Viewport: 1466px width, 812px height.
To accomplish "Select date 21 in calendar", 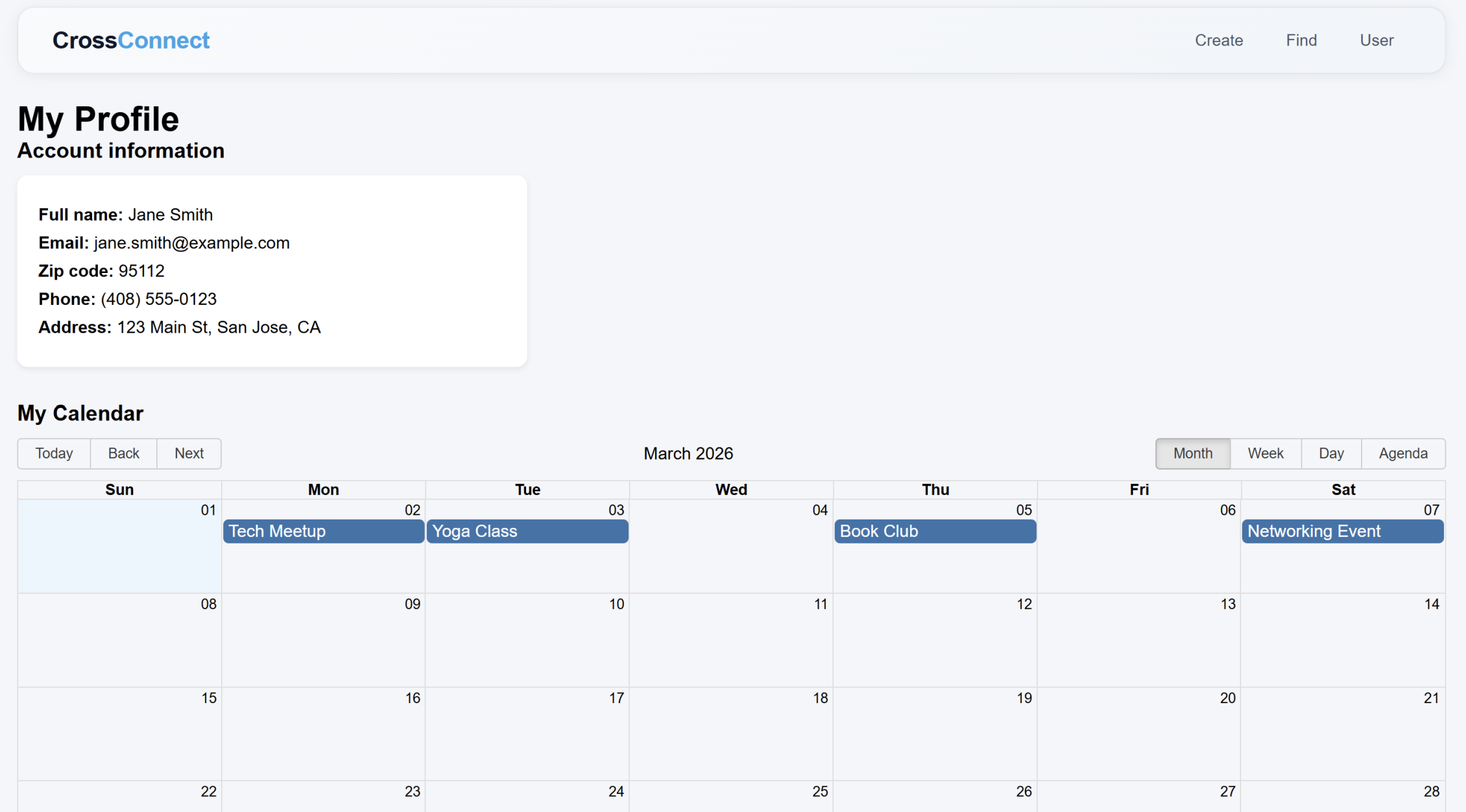I will [1431, 699].
